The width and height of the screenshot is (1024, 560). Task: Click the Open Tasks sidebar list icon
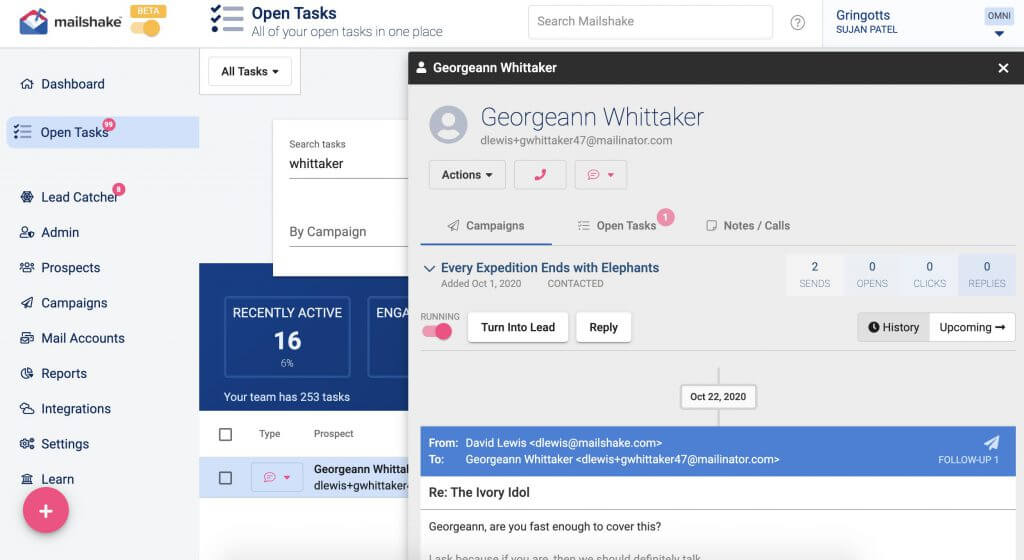(22, 132)
